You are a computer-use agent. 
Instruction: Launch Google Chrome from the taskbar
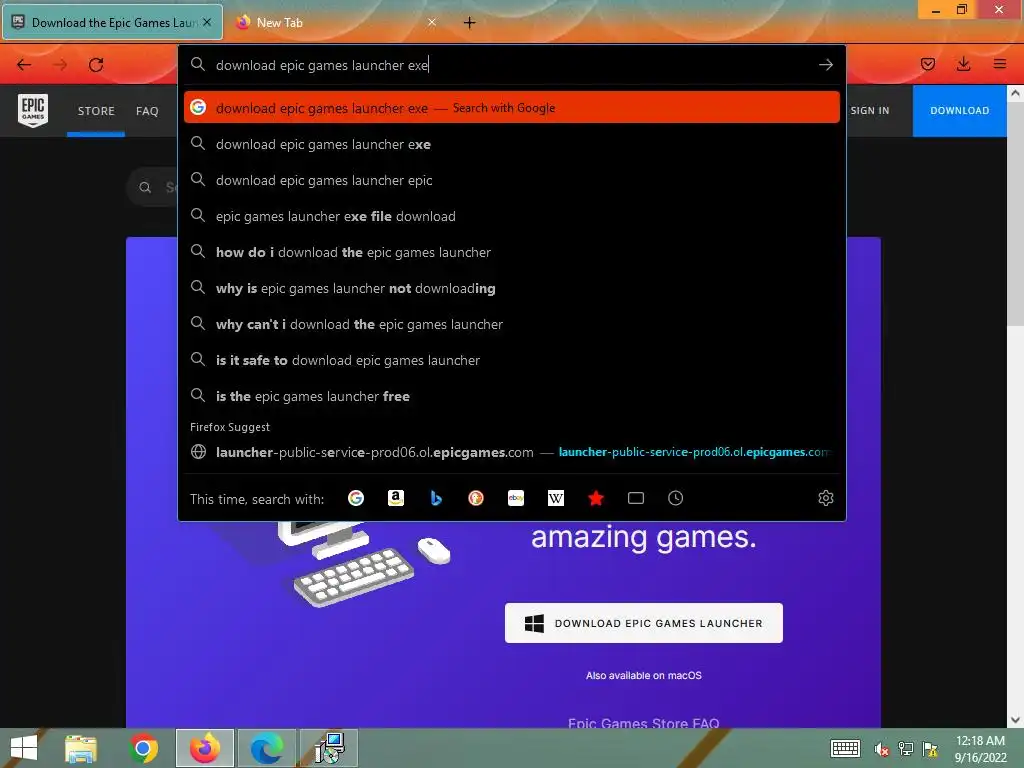coord(143,748)
